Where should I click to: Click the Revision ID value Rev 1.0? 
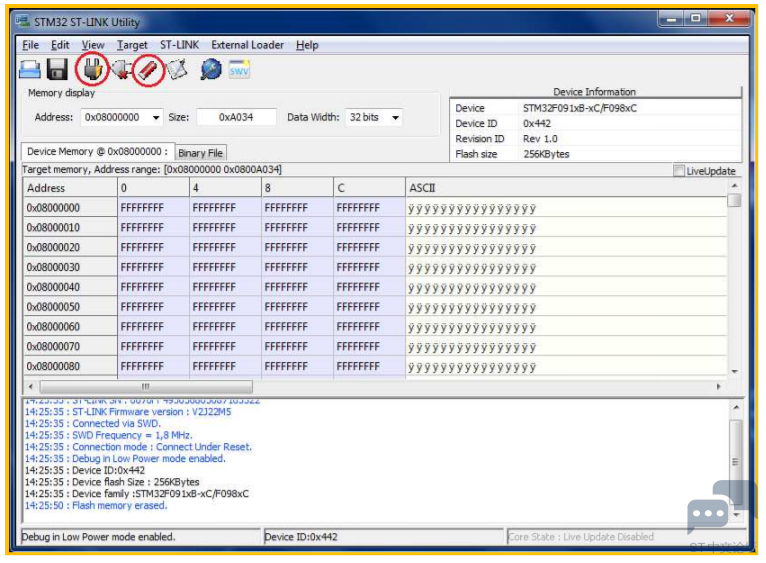(540, 139)
